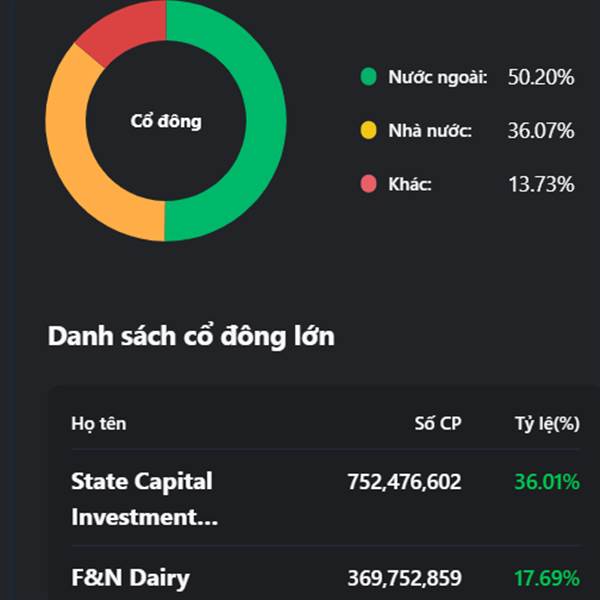Open the State Capital Investment shareholder row
Screen dimensions: 600x600
pos(142,499)
